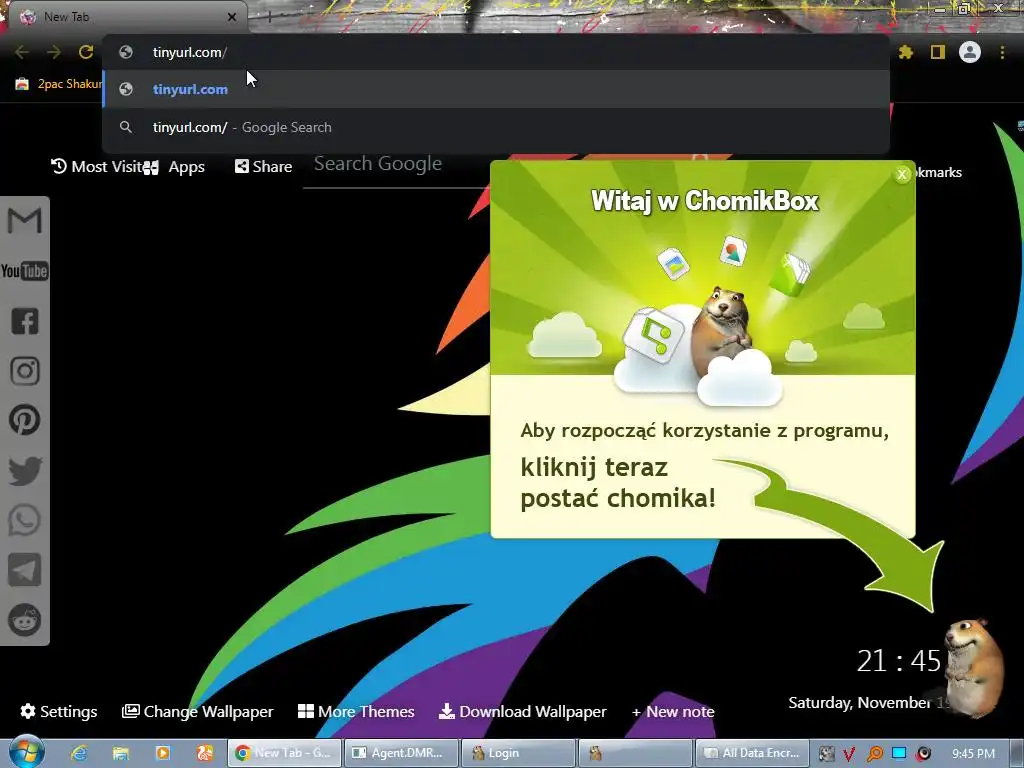Click the taskbar clock 9:45 PM
Viewport: 1024px width, 768px height.
point(973,754)
